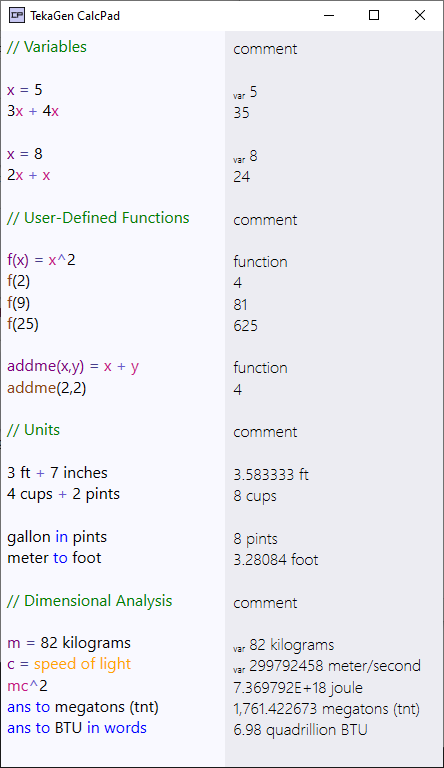Click the '3x + 4x' expression line

(33, 111)
